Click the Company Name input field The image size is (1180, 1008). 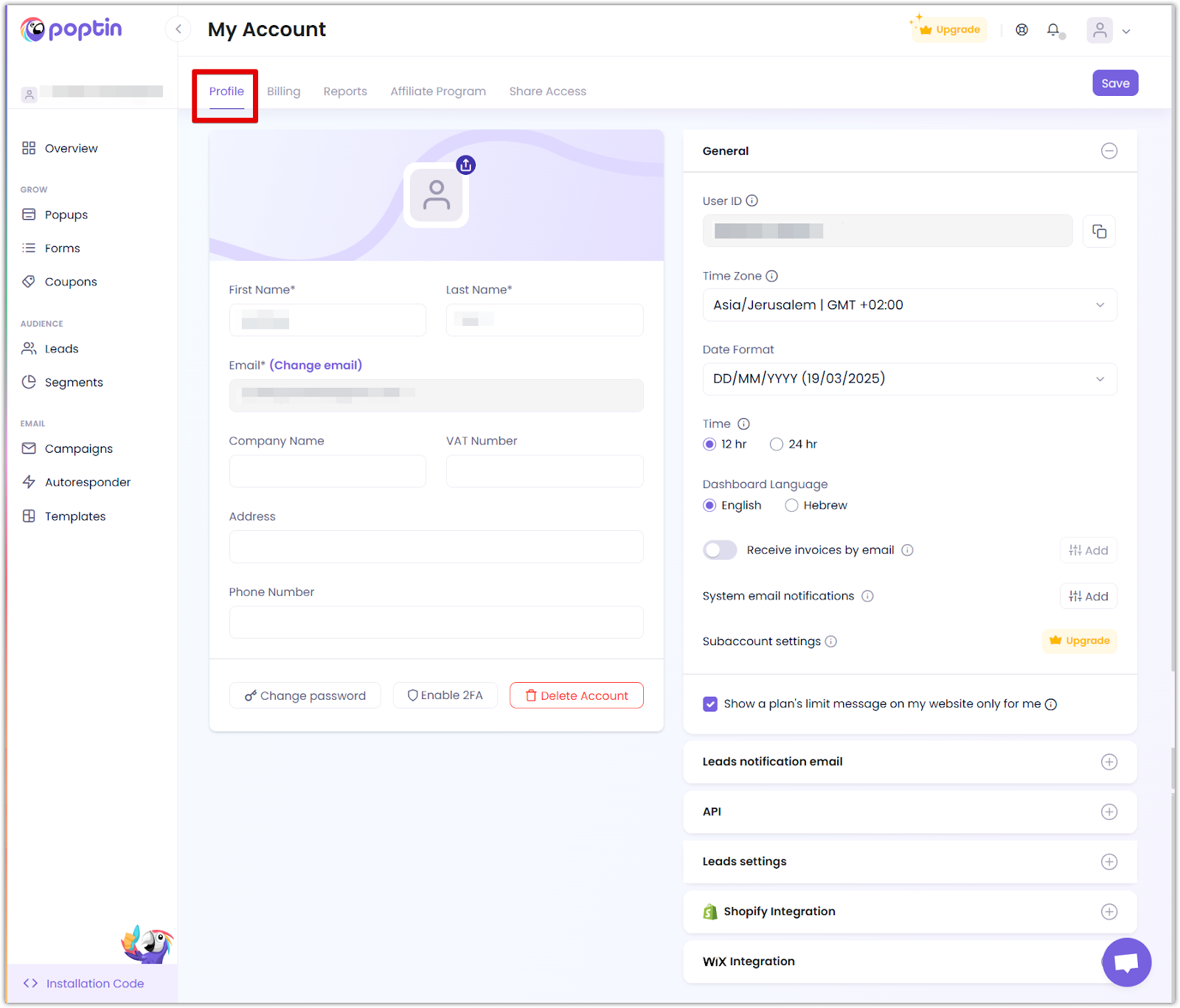point(327,471)
